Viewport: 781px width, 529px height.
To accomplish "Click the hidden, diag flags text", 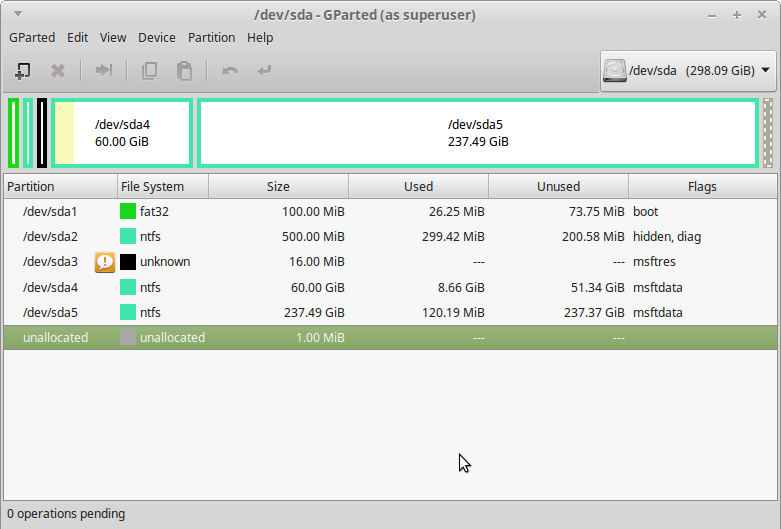I will pyautogui.click(x=667, y=236).
